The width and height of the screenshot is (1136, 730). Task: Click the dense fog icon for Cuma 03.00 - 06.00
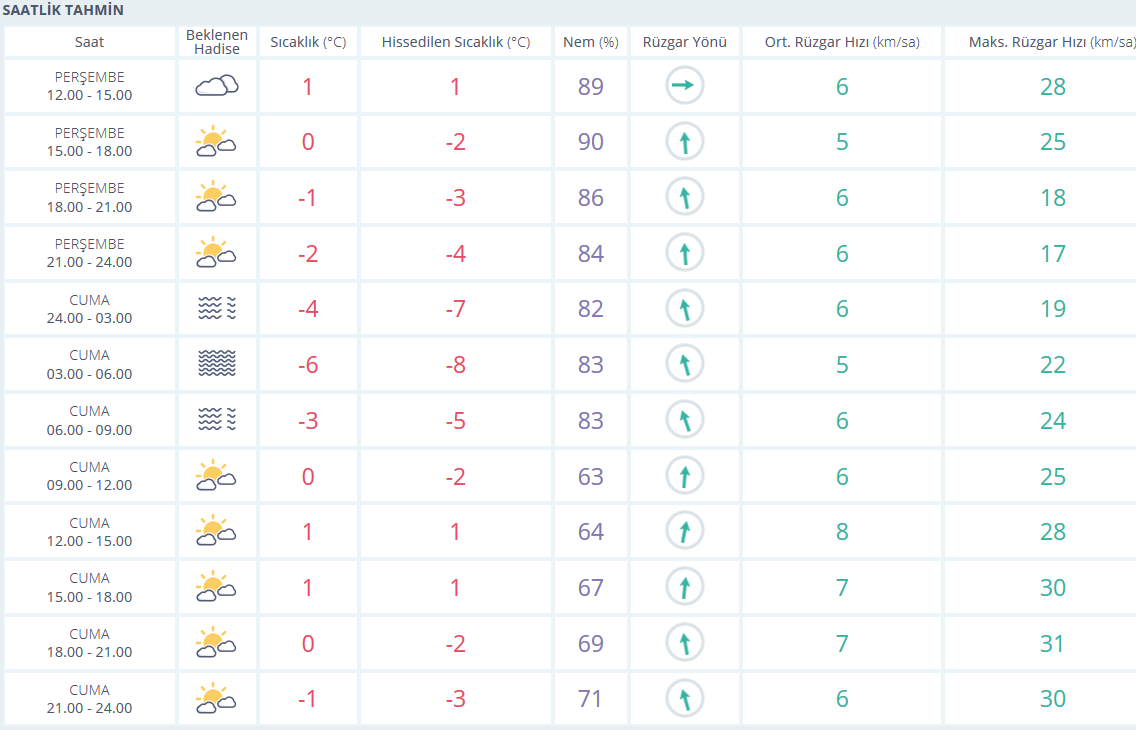216,365
